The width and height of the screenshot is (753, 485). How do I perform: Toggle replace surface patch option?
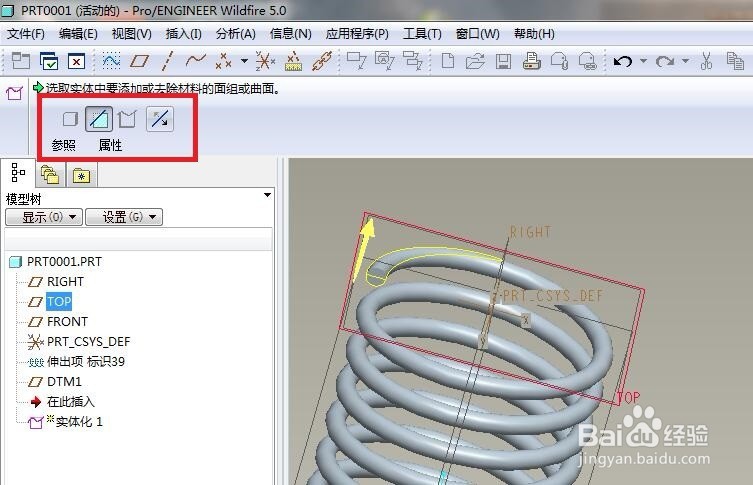pos(127,119)
